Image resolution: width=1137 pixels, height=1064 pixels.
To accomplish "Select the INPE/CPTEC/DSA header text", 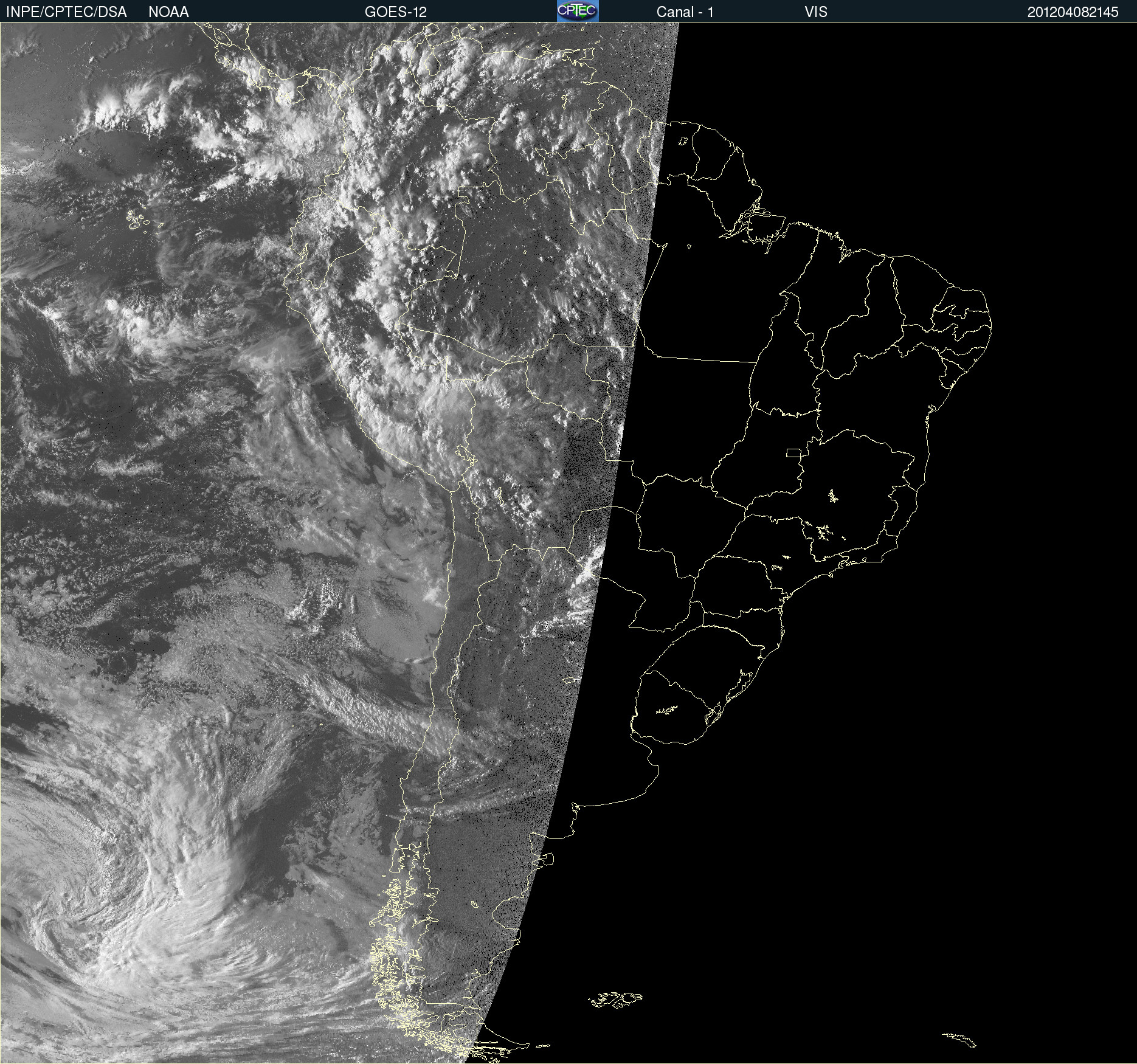I will tap(66, 12).
